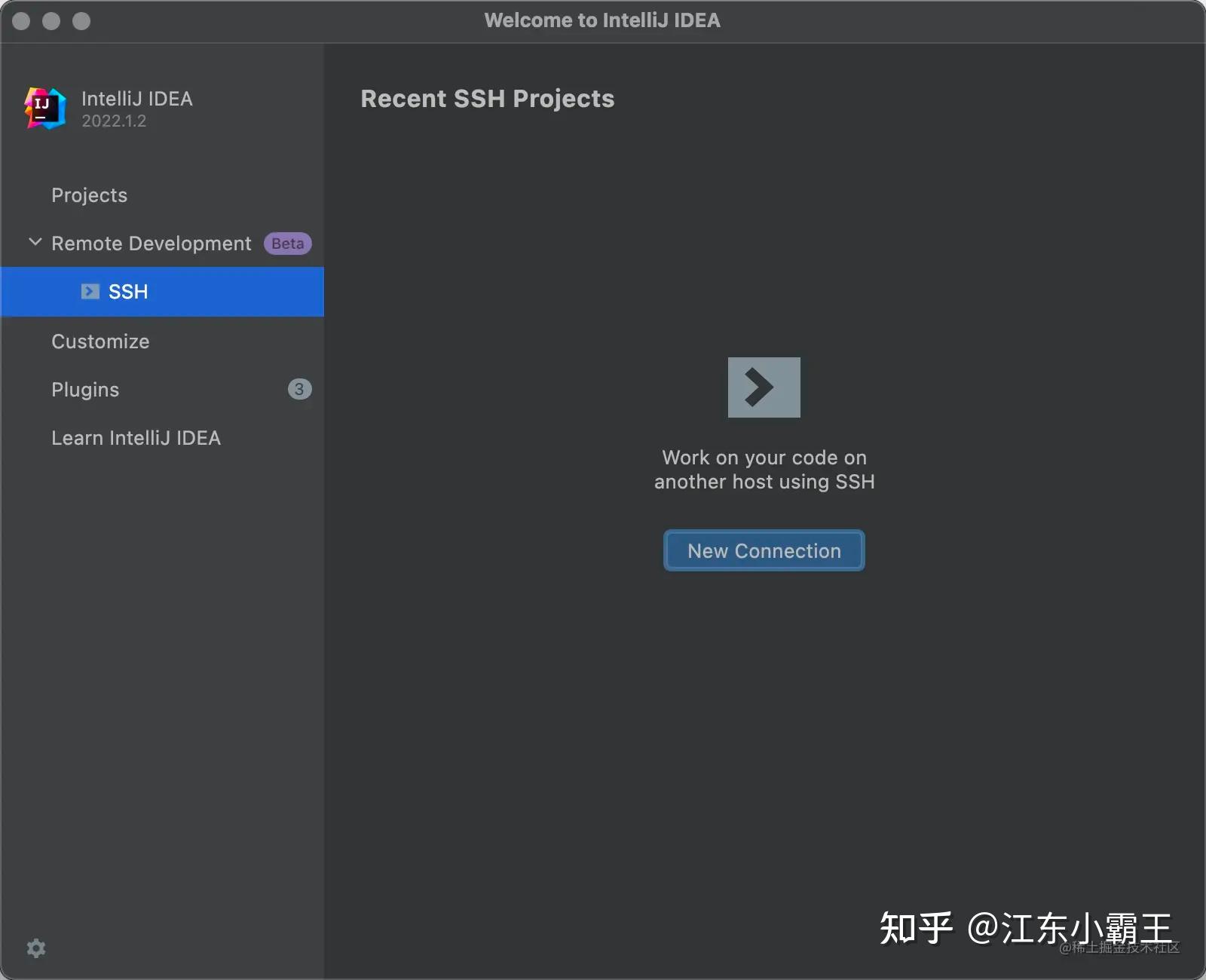Maximize the welcome window
The image size is (1206, 980).
tap(81, 21)
